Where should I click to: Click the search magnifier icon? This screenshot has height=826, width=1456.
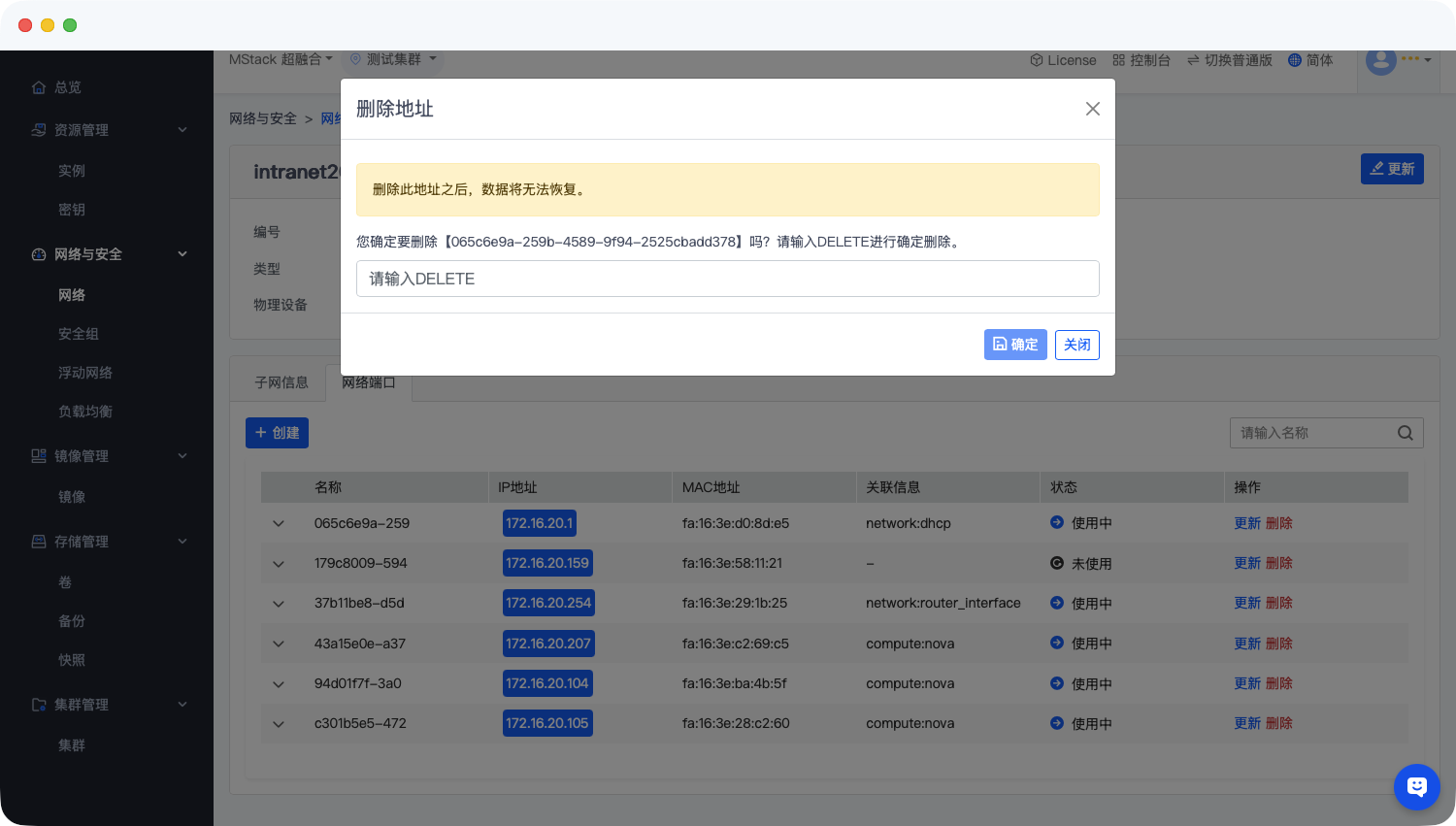[x=1405, y=433]
